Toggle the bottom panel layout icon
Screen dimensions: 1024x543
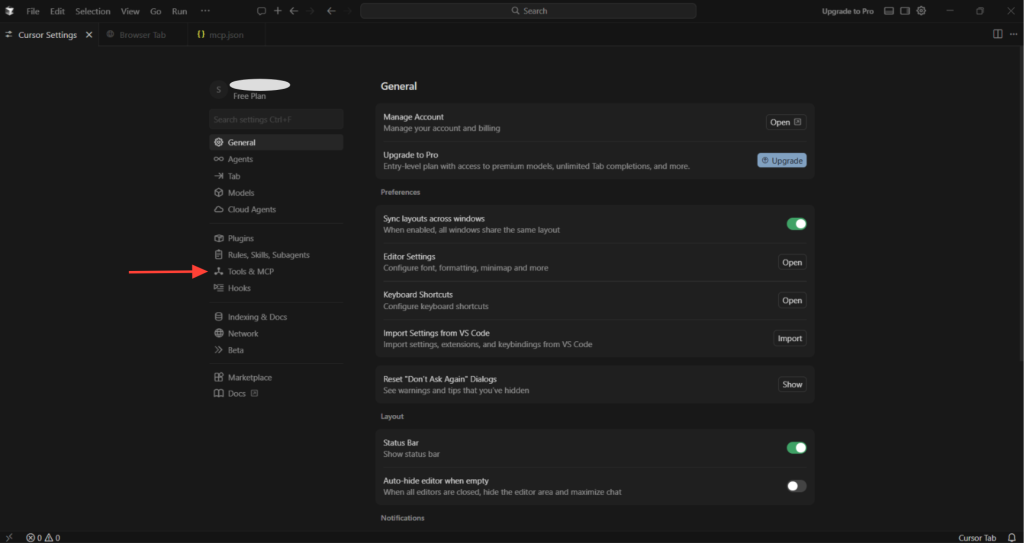[x=888, y=11]
